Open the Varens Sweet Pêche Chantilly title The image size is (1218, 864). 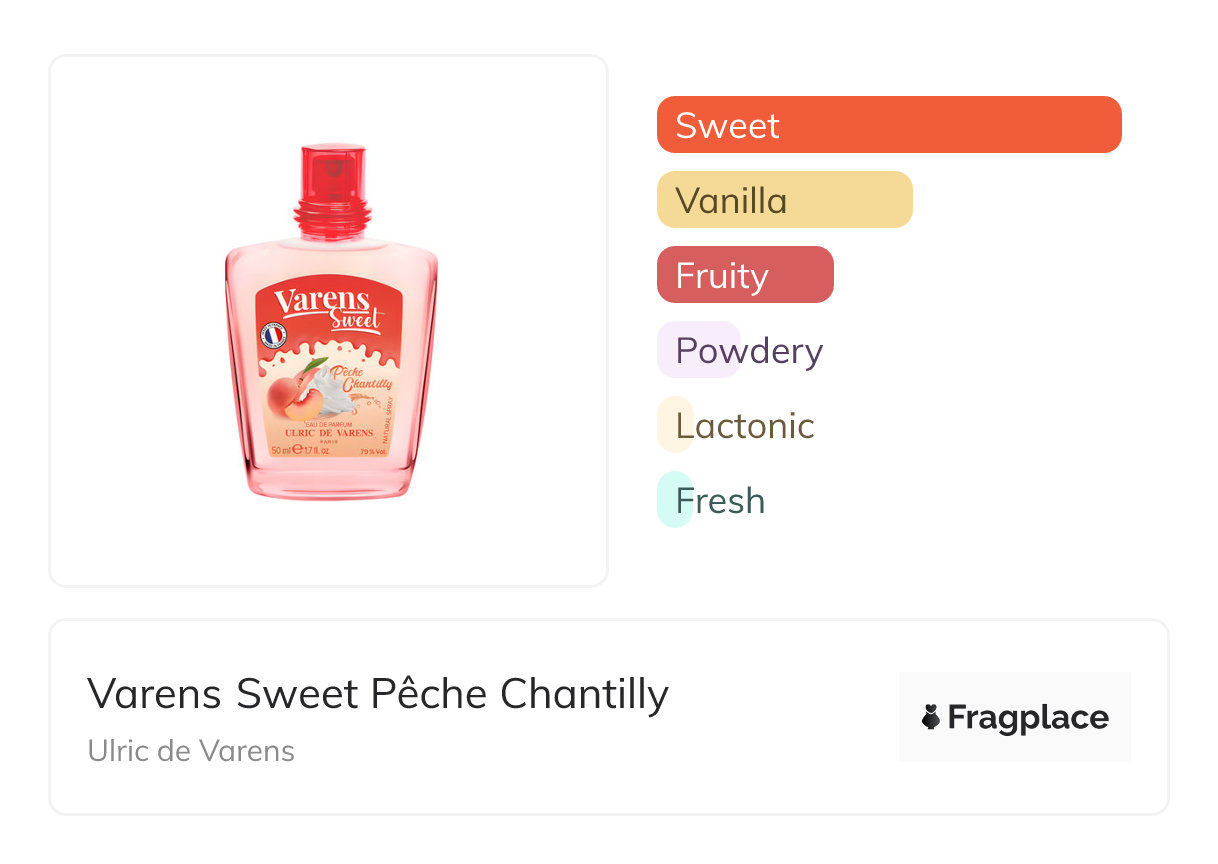pos(378,693)
